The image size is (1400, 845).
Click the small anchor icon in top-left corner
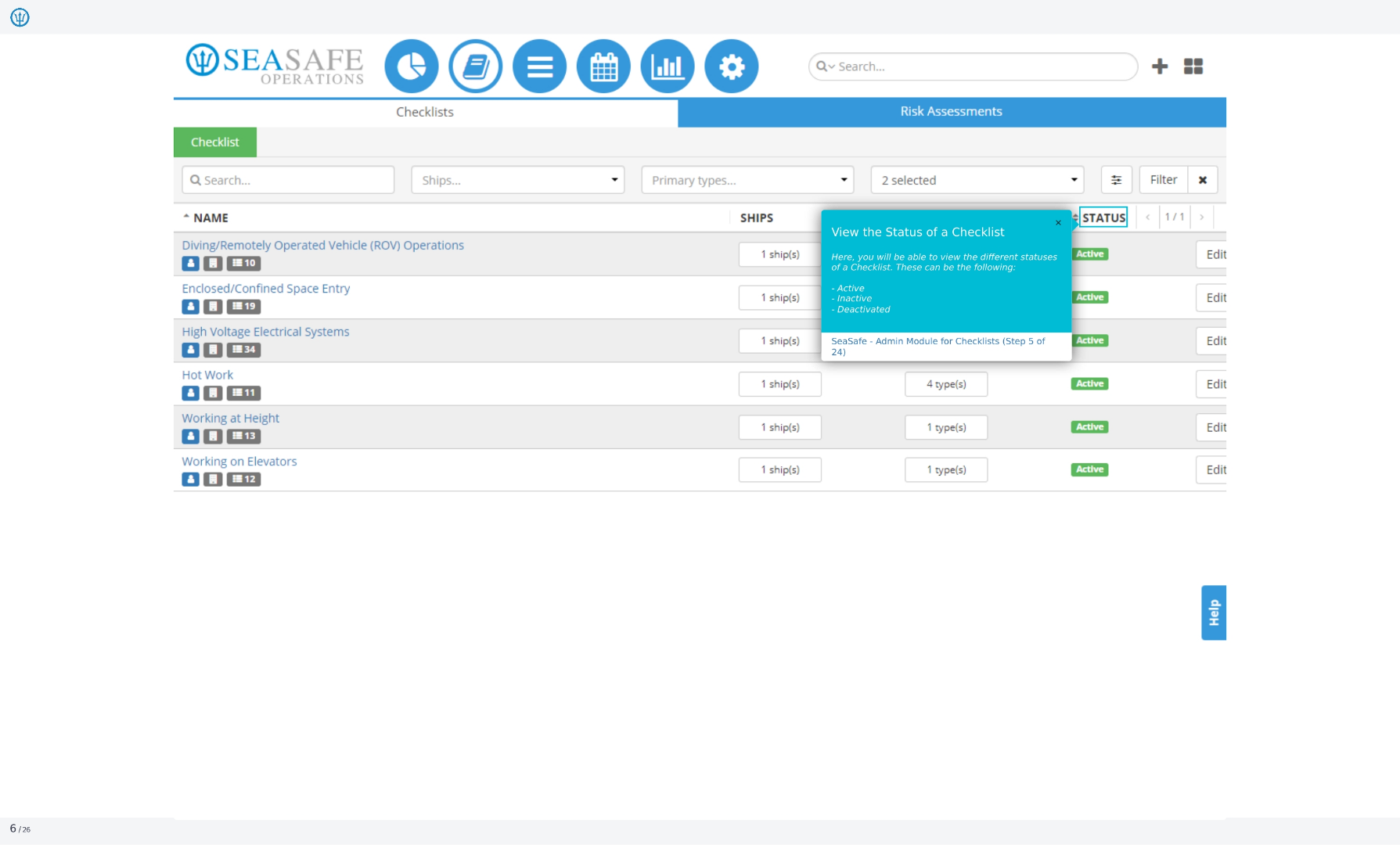[x=20, y=17]
